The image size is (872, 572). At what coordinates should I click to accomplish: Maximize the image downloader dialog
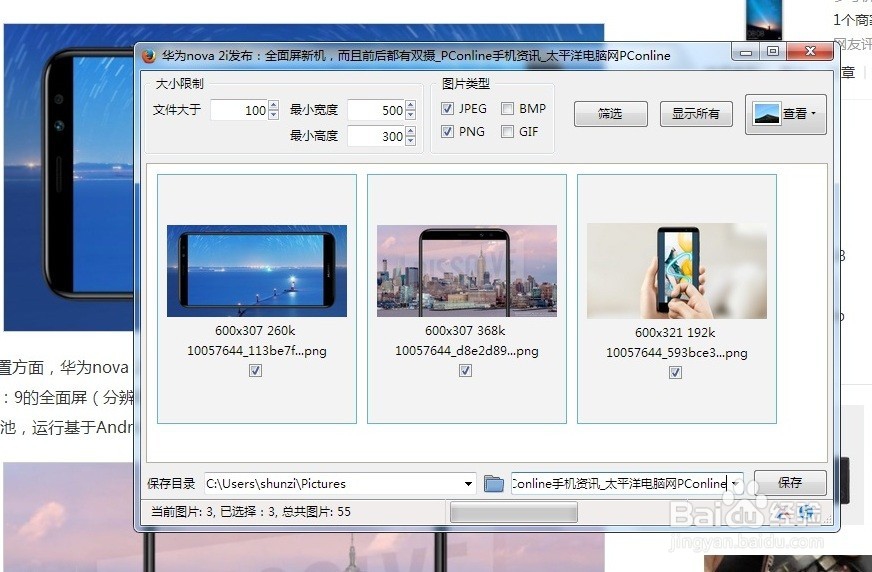click(x=772, y=52)
